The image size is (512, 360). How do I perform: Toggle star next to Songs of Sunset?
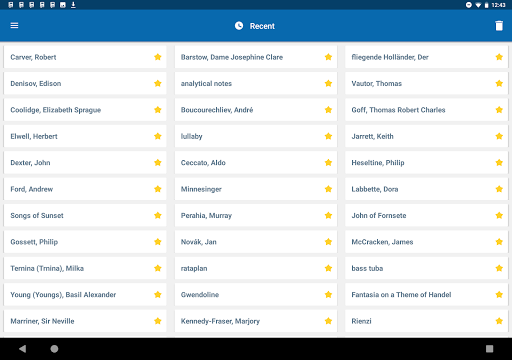coord(158,215)
